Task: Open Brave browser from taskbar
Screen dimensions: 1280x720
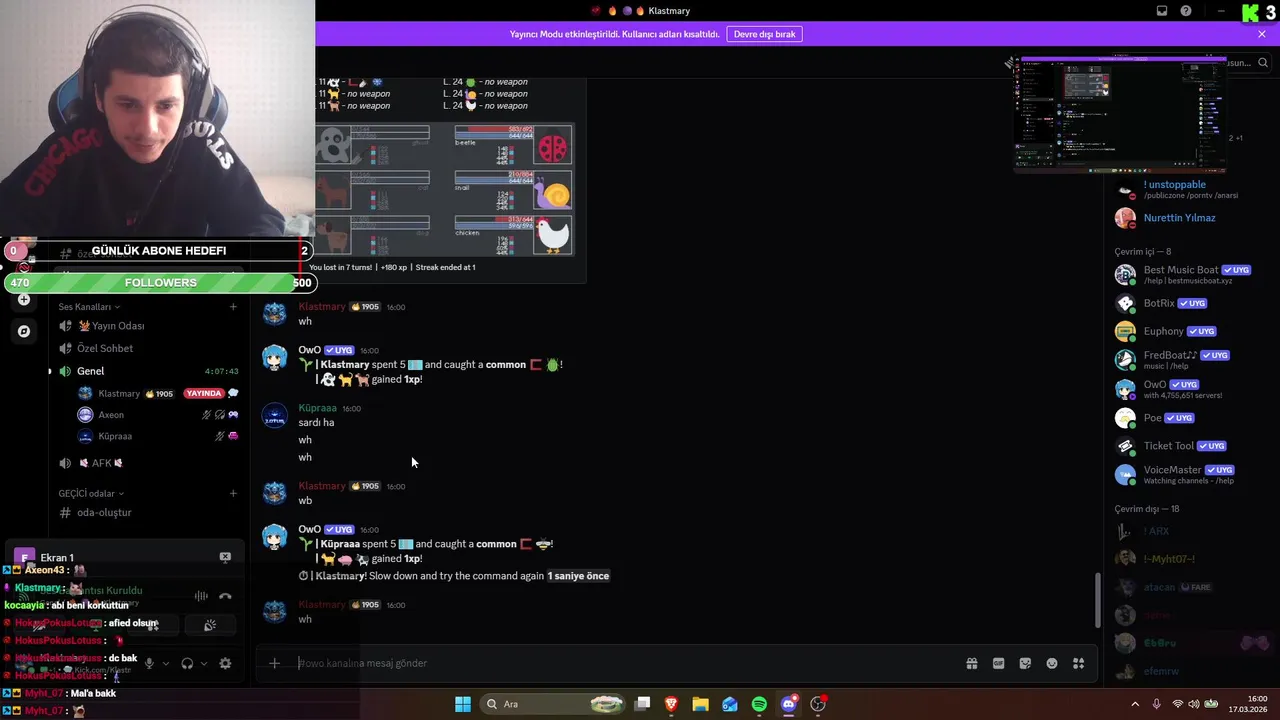Action: tap(671, 704)
